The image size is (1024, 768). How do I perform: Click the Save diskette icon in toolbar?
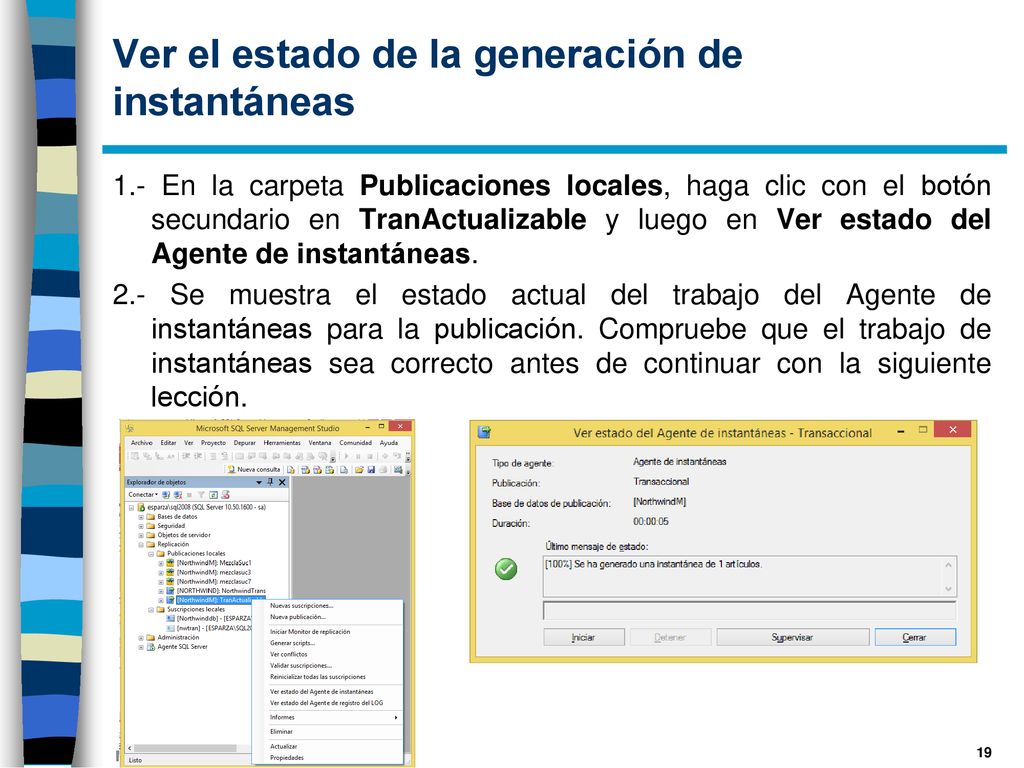pyautogui.click(x=371, y=470)
